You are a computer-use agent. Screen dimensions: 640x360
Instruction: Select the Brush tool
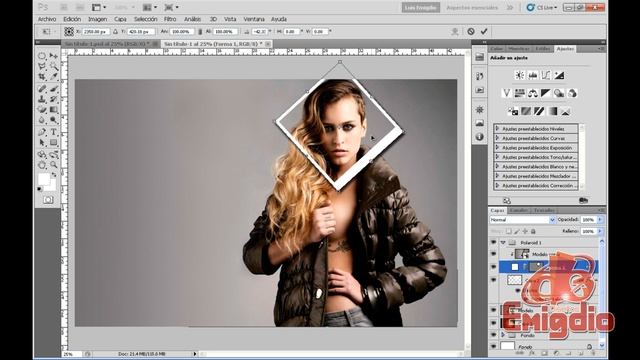pos(53,89)
